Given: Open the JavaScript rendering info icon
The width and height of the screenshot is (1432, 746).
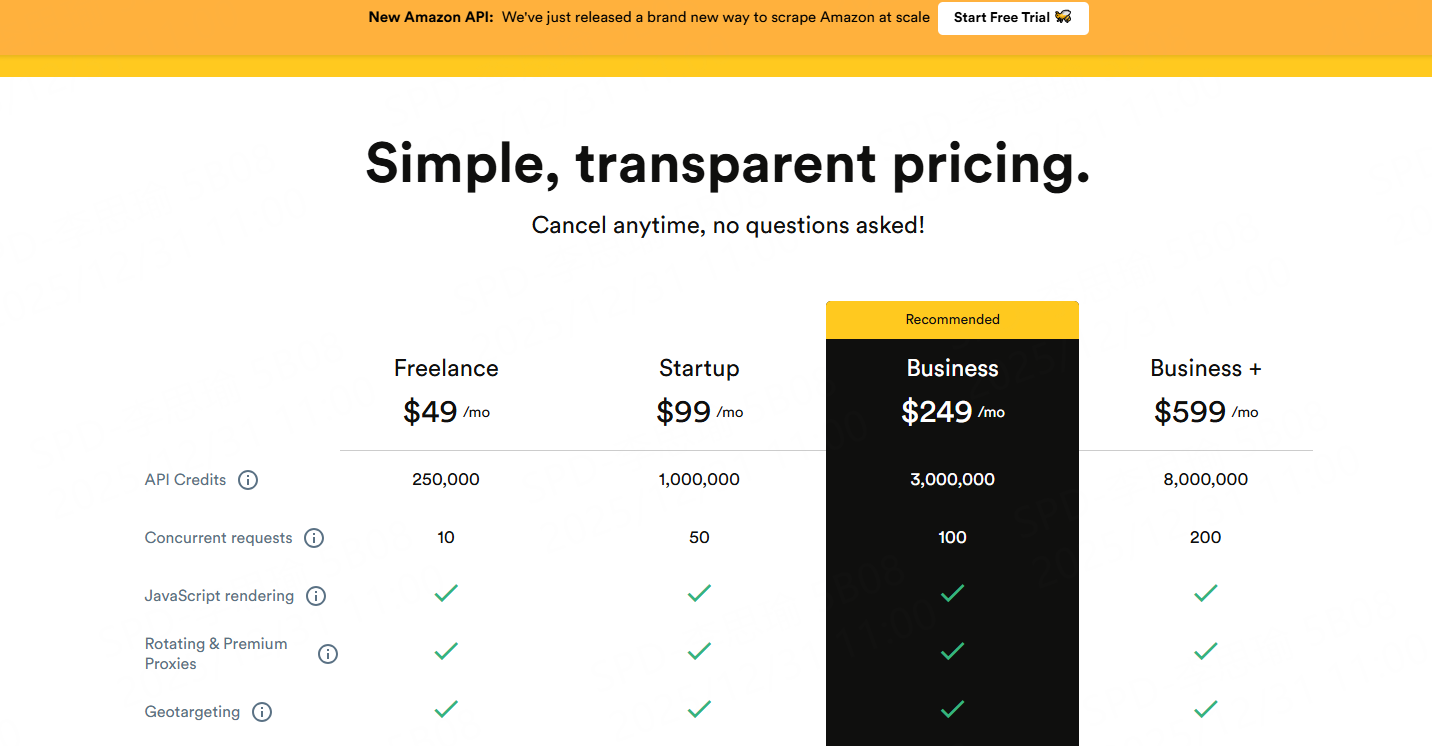Looking at the screenshot, I should point(316,595).
